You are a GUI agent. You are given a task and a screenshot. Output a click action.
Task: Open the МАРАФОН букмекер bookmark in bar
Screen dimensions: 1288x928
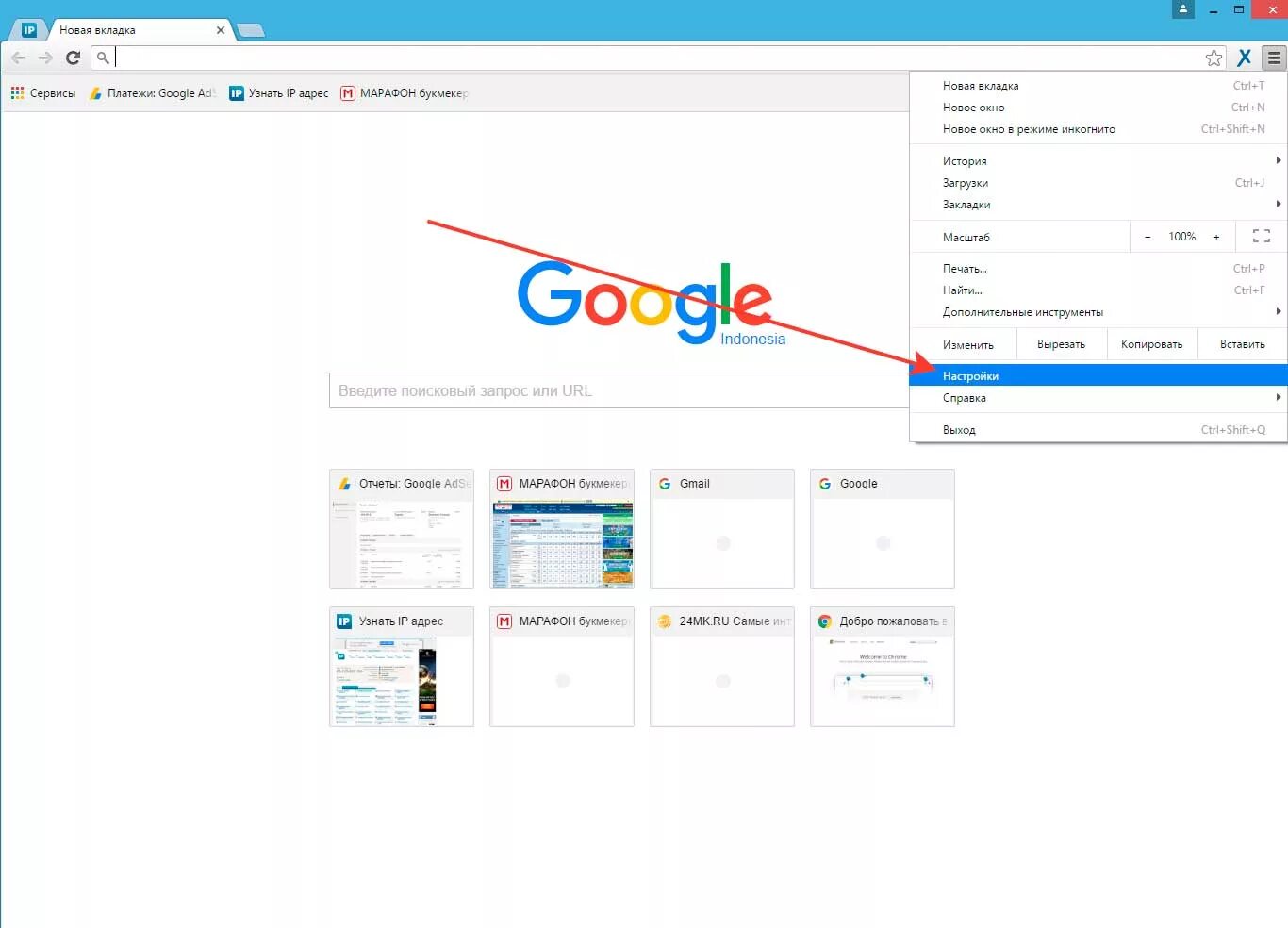pyautogui.click(x=404, y=93)
